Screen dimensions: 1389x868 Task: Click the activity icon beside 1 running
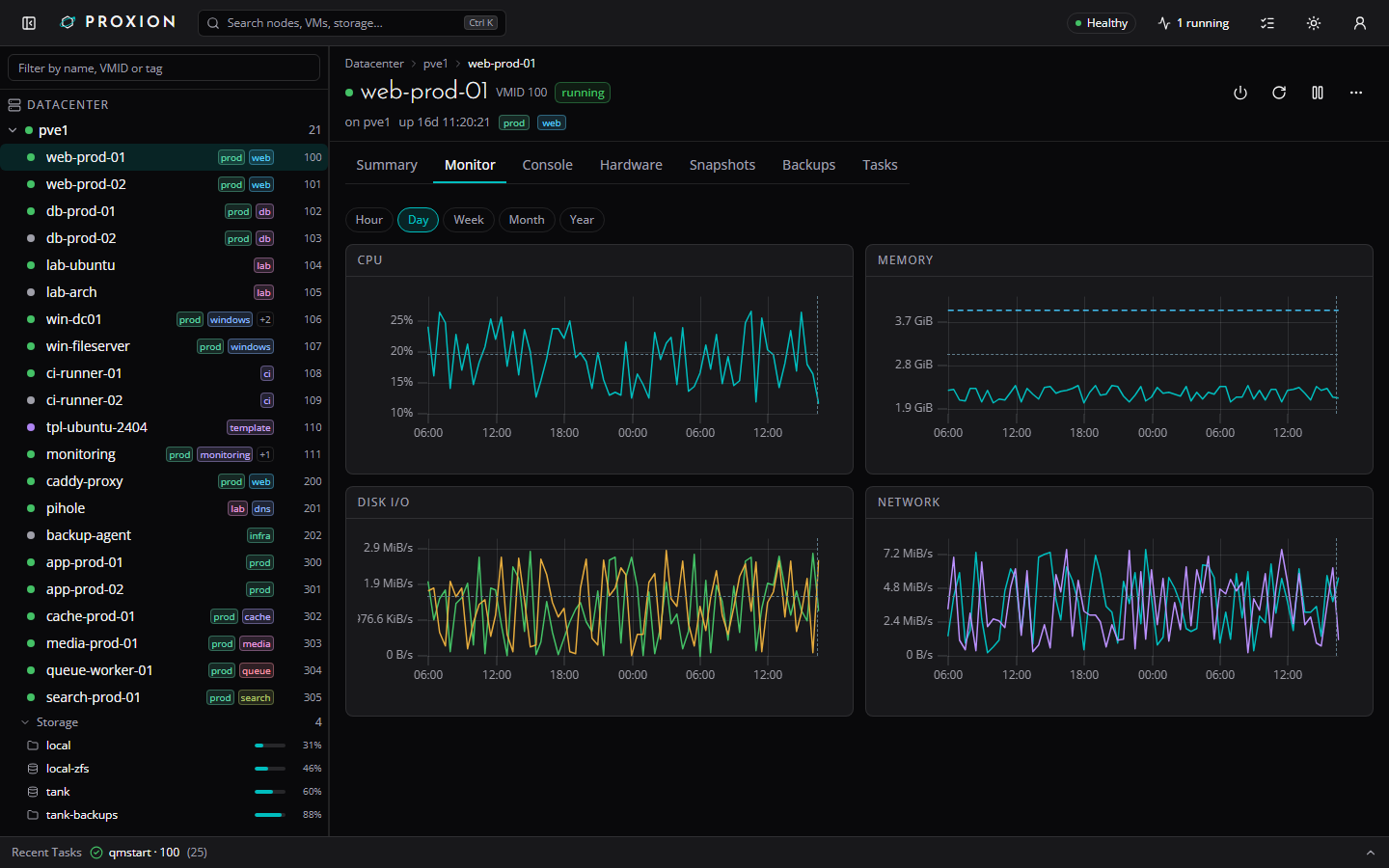pos(1164,23)
